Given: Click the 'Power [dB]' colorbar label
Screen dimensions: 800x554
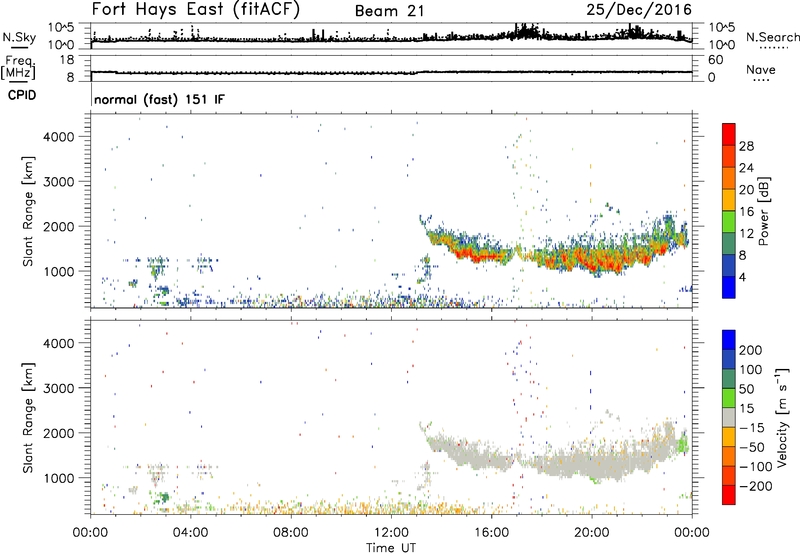Looking at the screenshot, I should [764, 211].
